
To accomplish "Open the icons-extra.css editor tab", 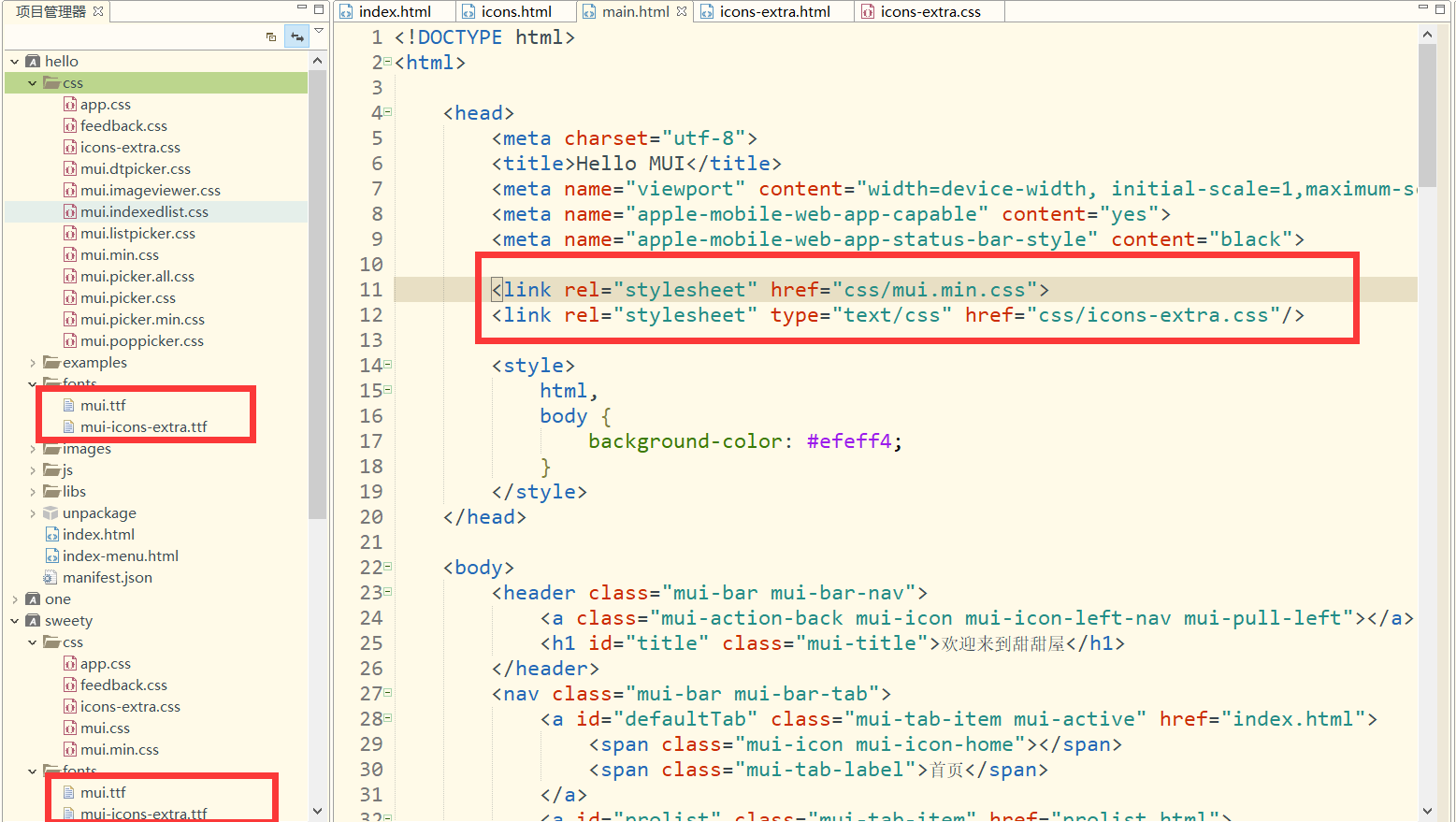I will coord(930,11).
